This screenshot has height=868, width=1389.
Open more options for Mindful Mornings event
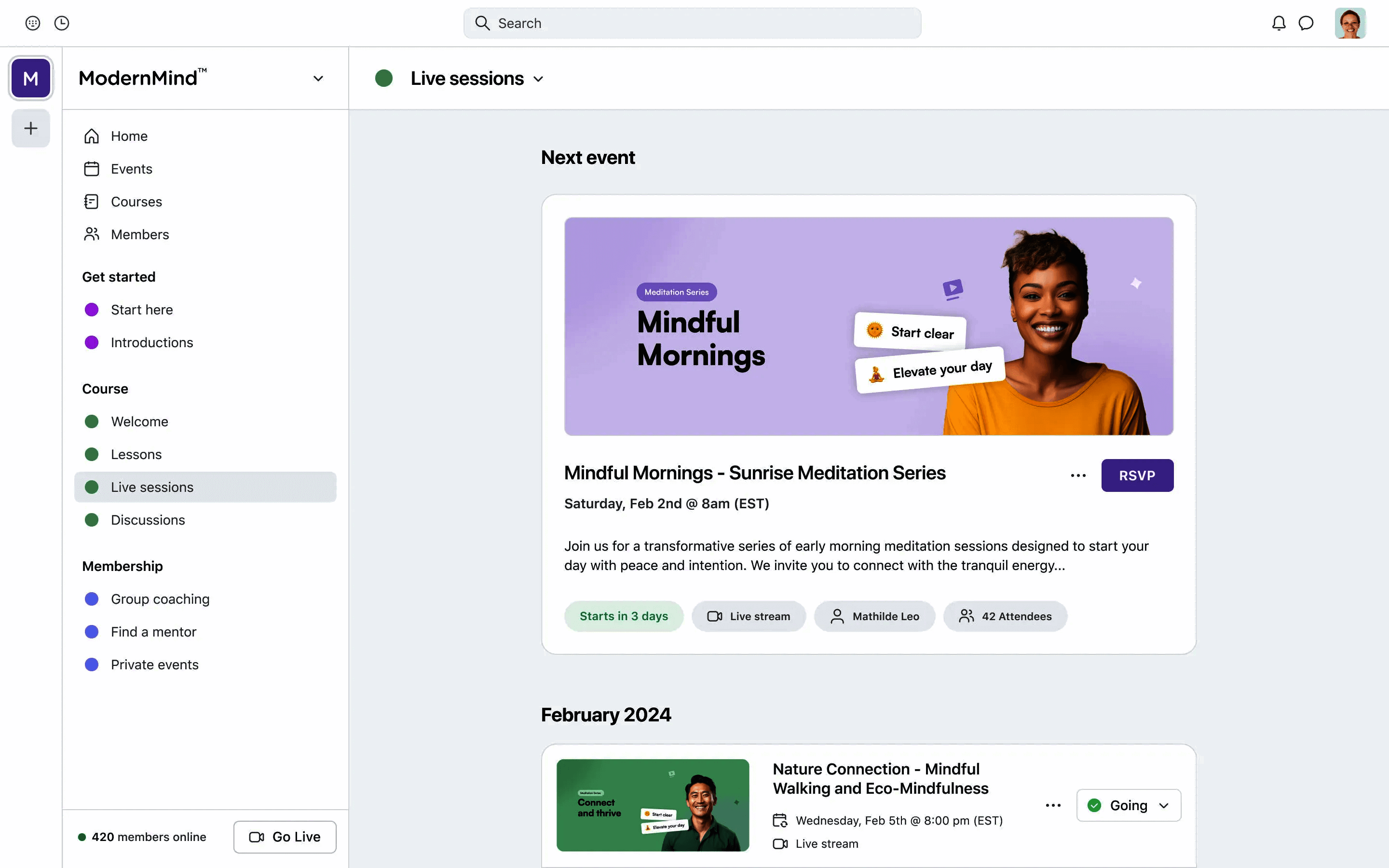pos(1078,475)
